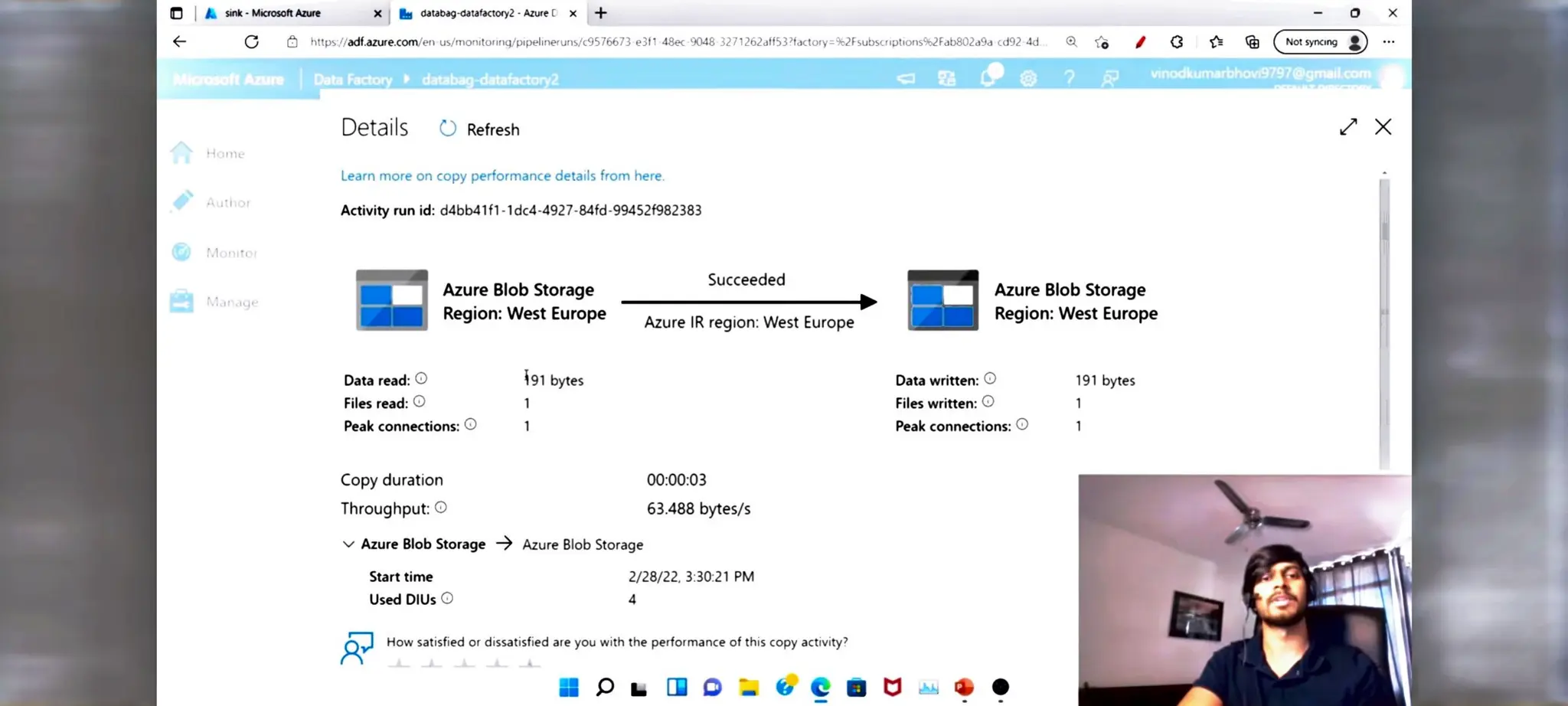Click the adf.azure.com address bar
Viewport: 1568px width, 706px height.
[x=678, y=41]
